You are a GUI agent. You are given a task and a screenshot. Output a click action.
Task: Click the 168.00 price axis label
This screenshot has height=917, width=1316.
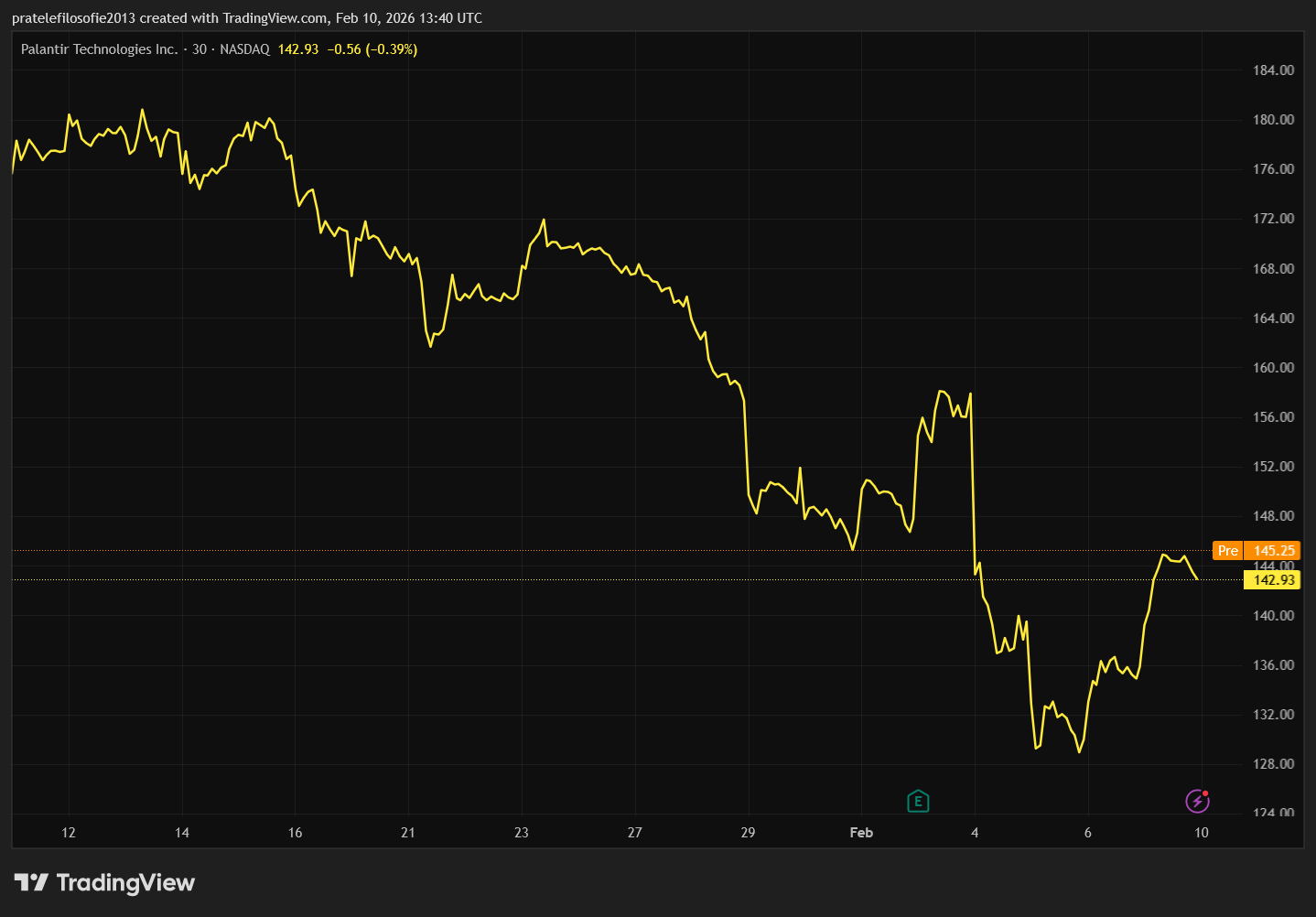(x=1274, y=269)
